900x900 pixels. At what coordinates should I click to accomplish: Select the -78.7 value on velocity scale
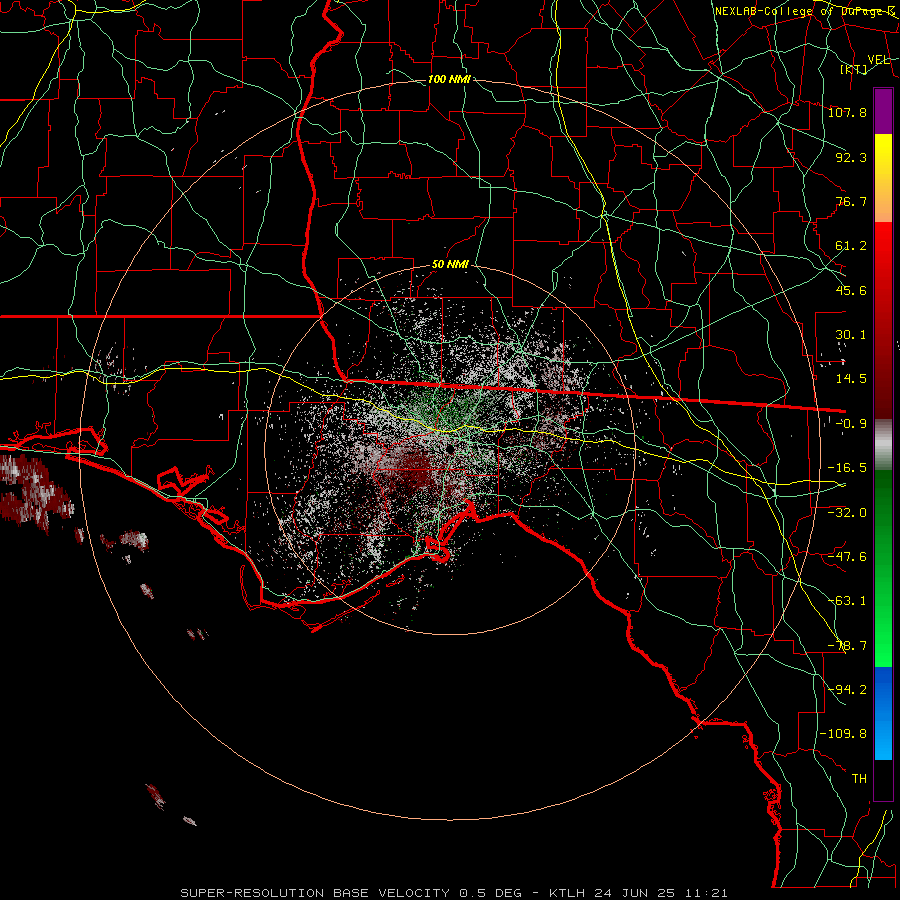click(x=847, y=646)
